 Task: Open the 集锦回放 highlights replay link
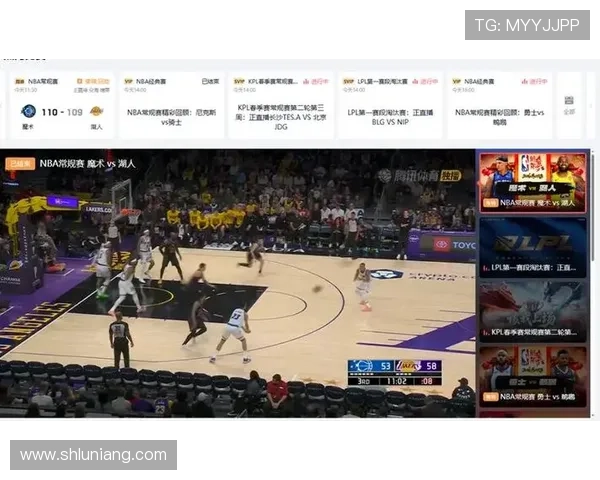[x=93, y=81]
